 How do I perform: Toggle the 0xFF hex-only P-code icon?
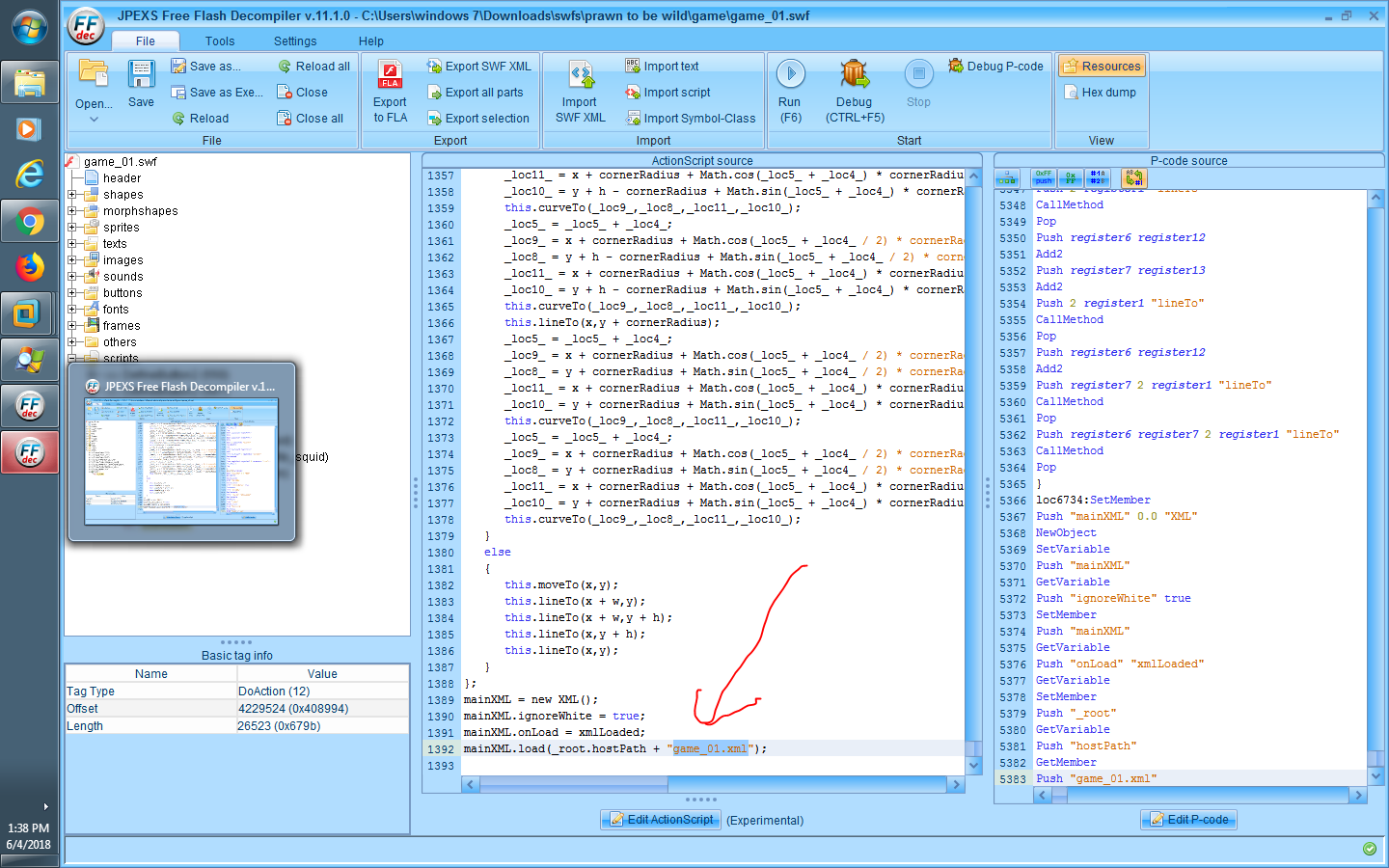tap(1070, 178)
